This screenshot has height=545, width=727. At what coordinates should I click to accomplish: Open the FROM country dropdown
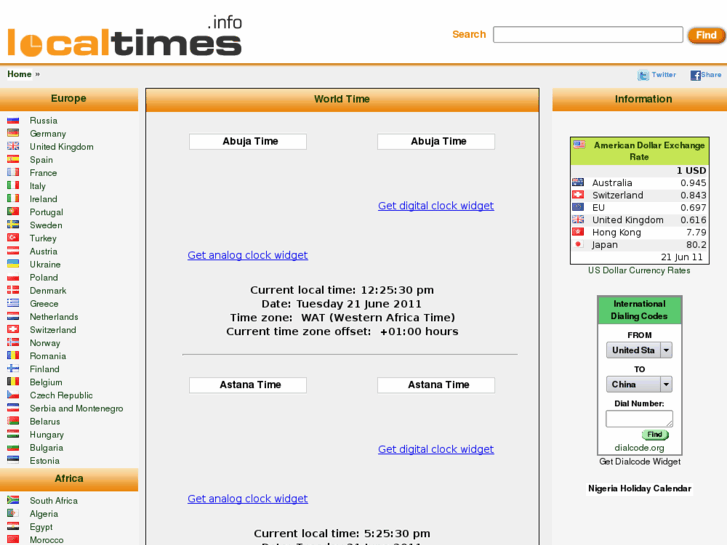[x=639, y=350]
